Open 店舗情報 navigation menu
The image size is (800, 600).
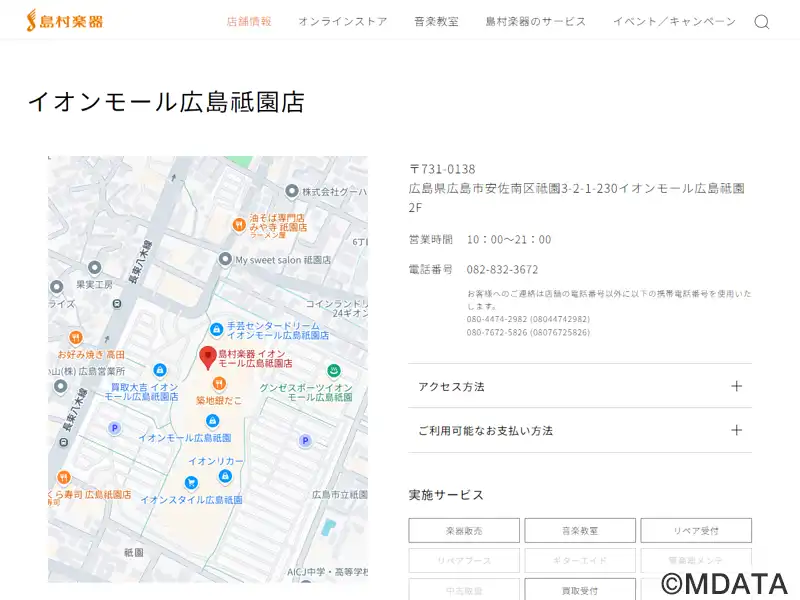[249, 21]
